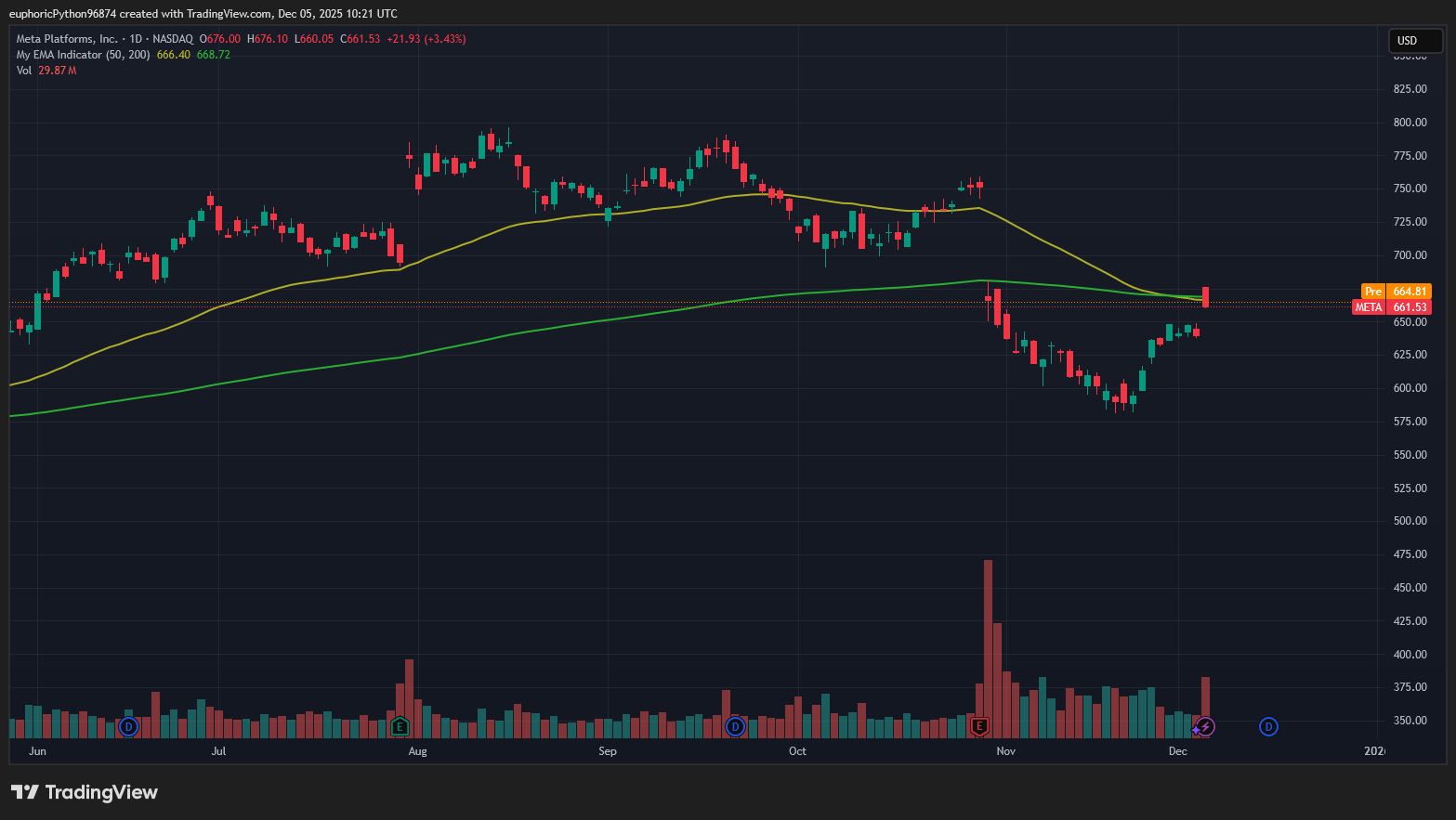Open the upcoming December dividend marker
Image resolution: width=1456 pixels, height=820 pixels.
coord(1268,726)
